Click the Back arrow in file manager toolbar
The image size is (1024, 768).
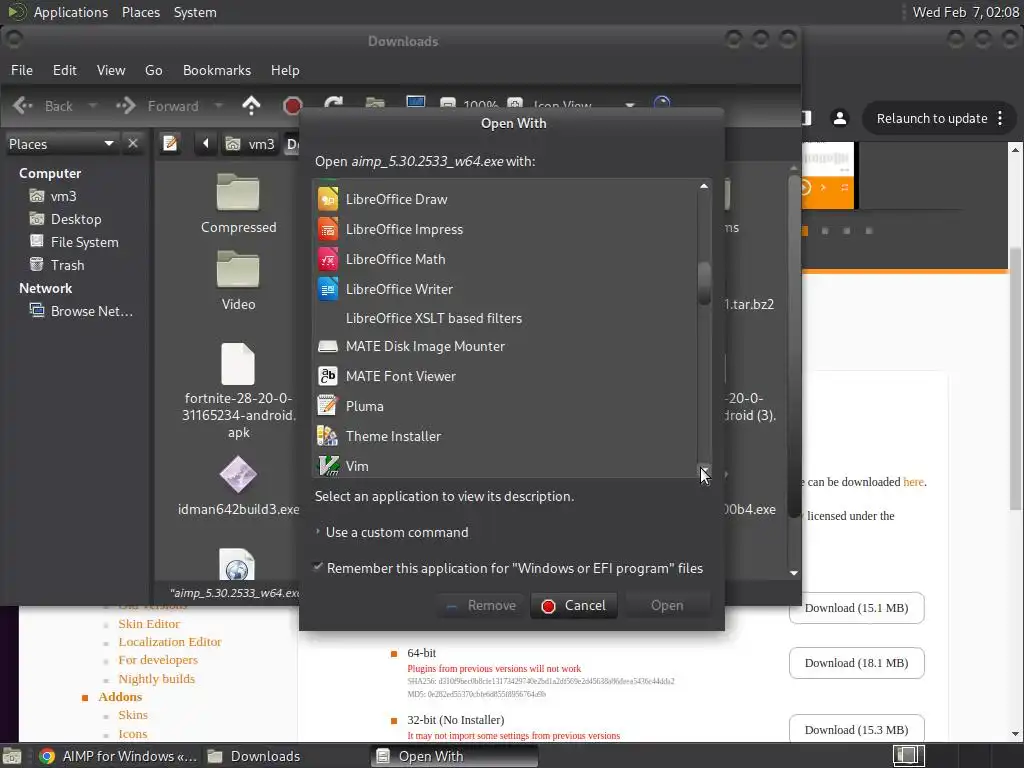[x=23, y=105]
